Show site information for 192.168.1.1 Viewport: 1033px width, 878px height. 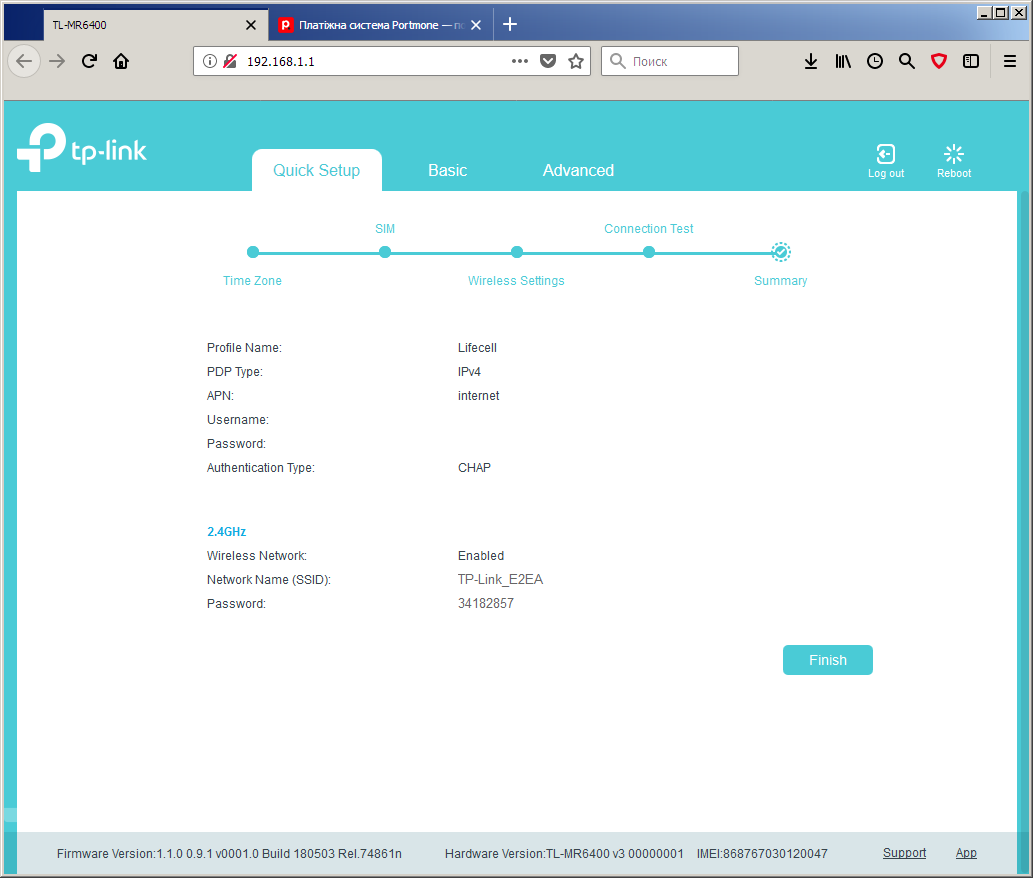coord(209,61)
